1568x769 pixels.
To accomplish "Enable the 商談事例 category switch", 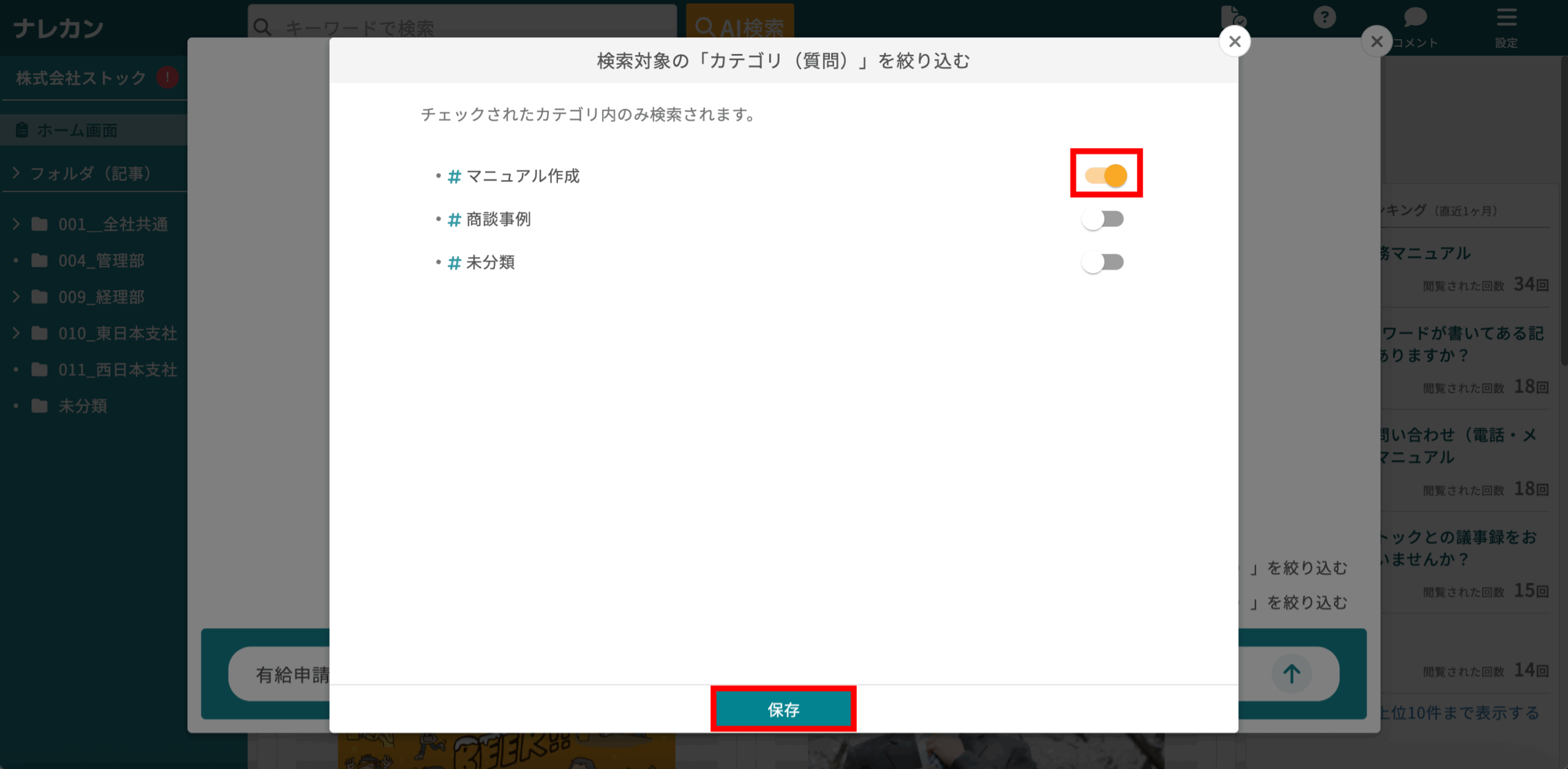I will point(1102,219).
